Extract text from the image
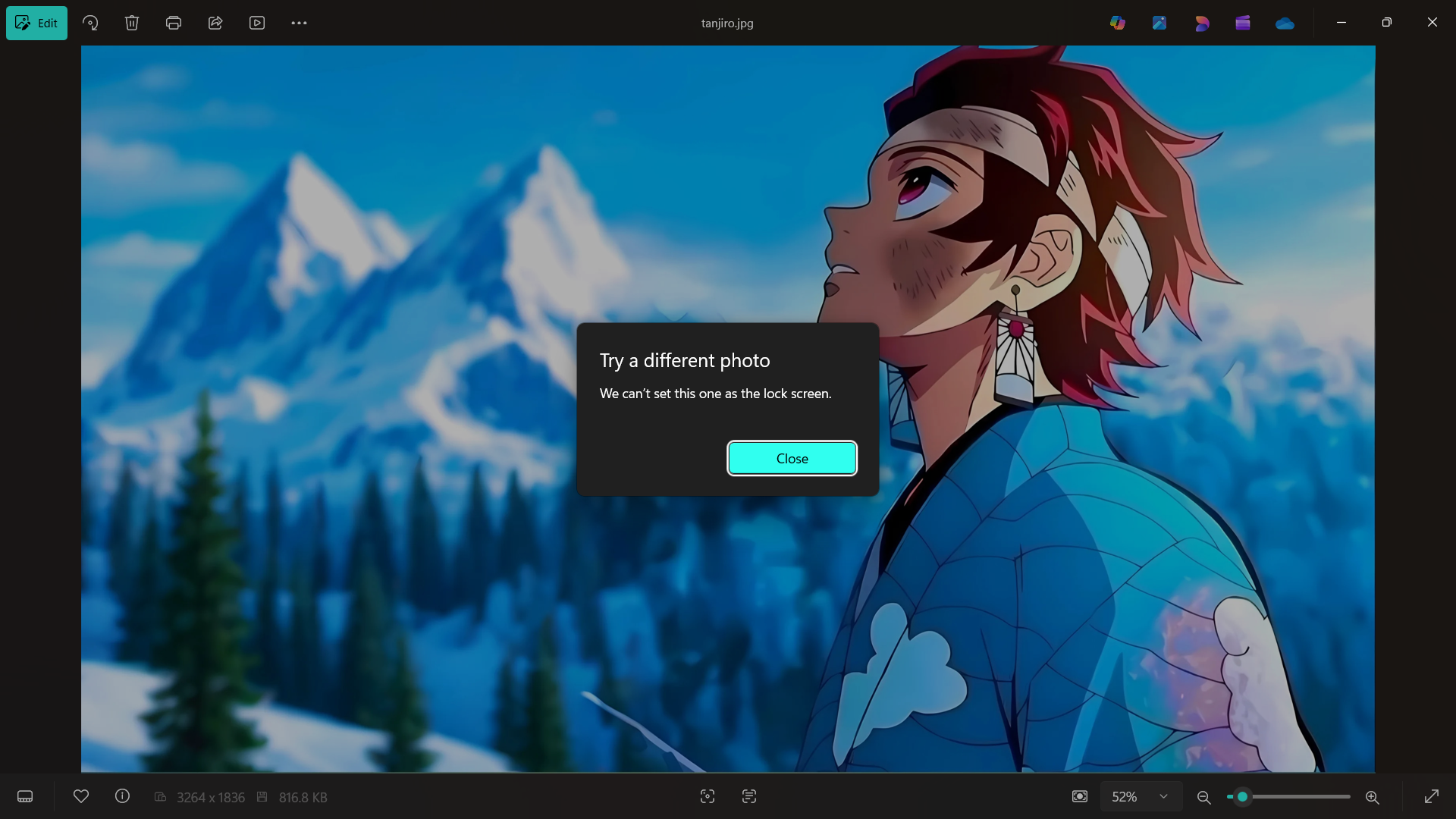This screenshot has width=1456, height=819. coord(749,796)
